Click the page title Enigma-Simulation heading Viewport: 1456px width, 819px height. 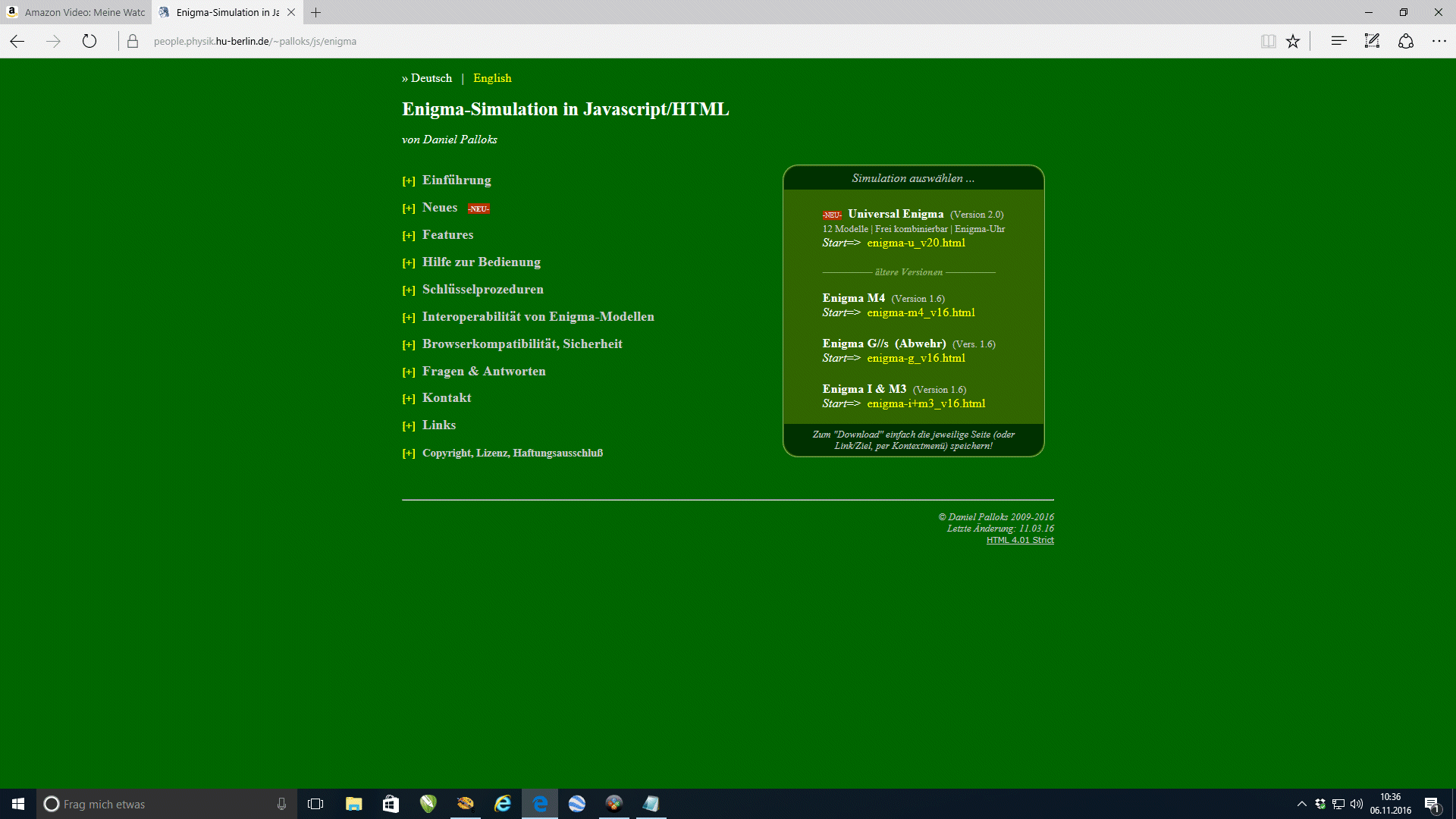point(566,109)
